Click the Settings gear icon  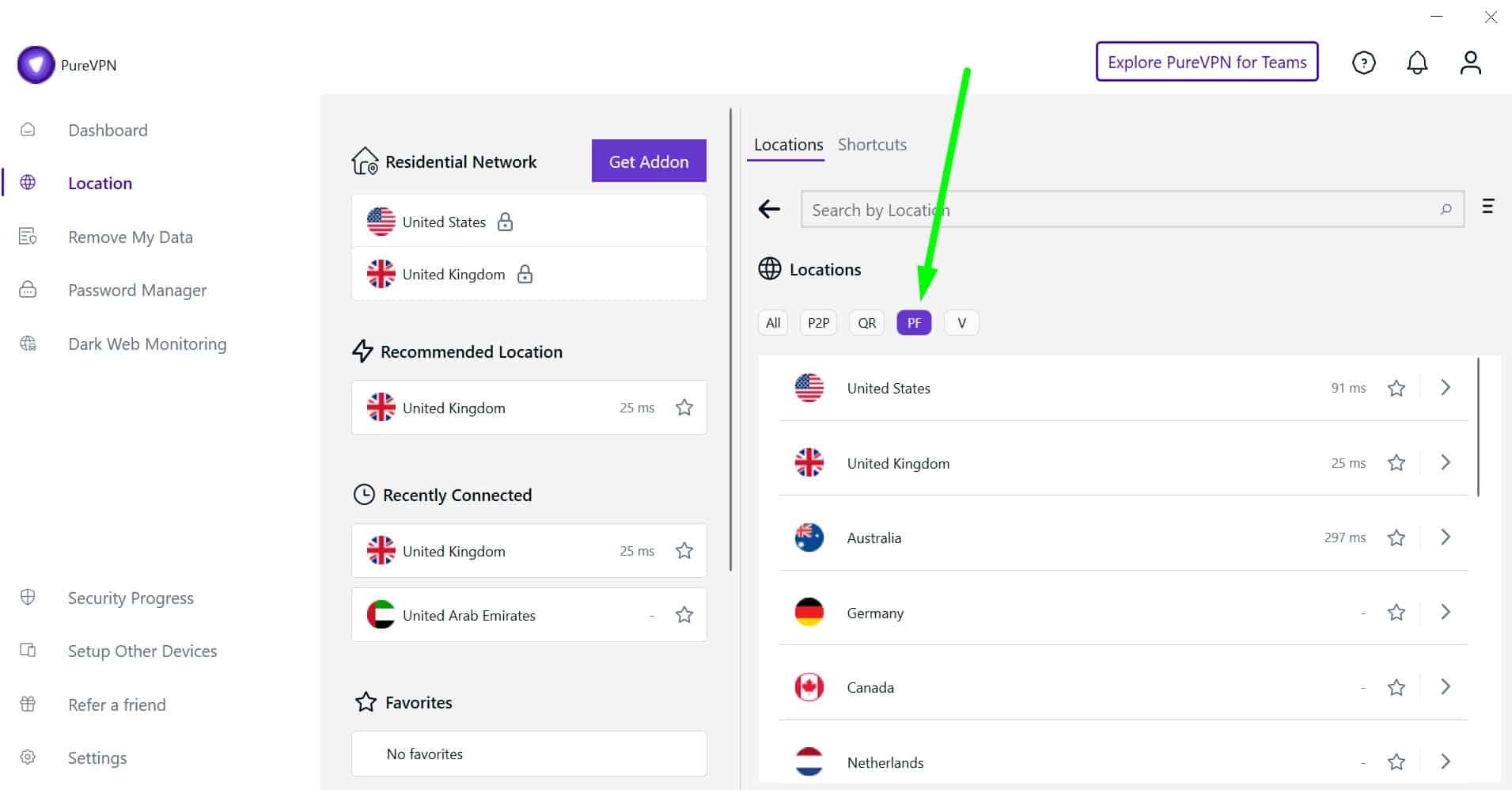[x=28, y=757]
